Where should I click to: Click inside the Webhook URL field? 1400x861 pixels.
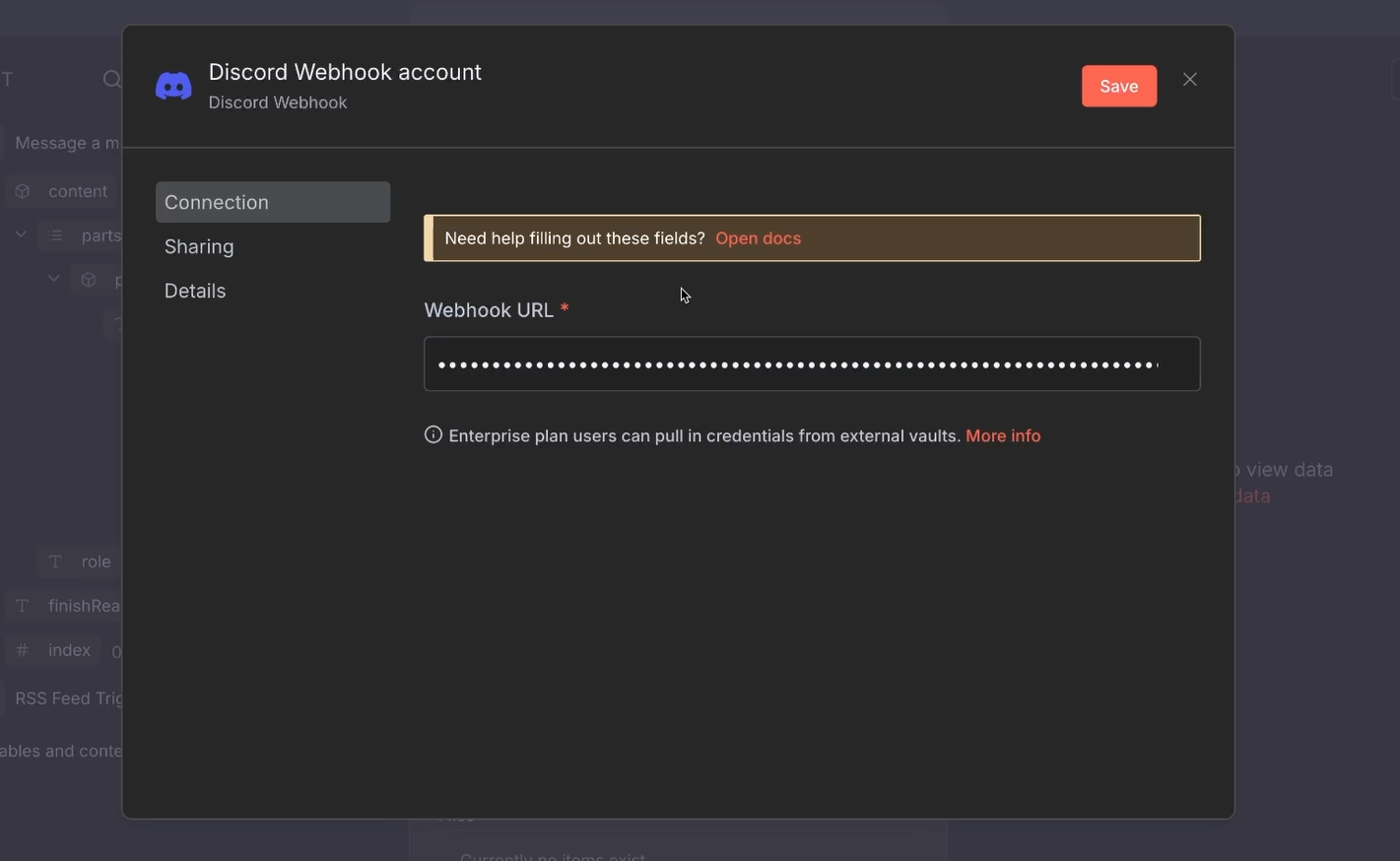coord(812,363)
